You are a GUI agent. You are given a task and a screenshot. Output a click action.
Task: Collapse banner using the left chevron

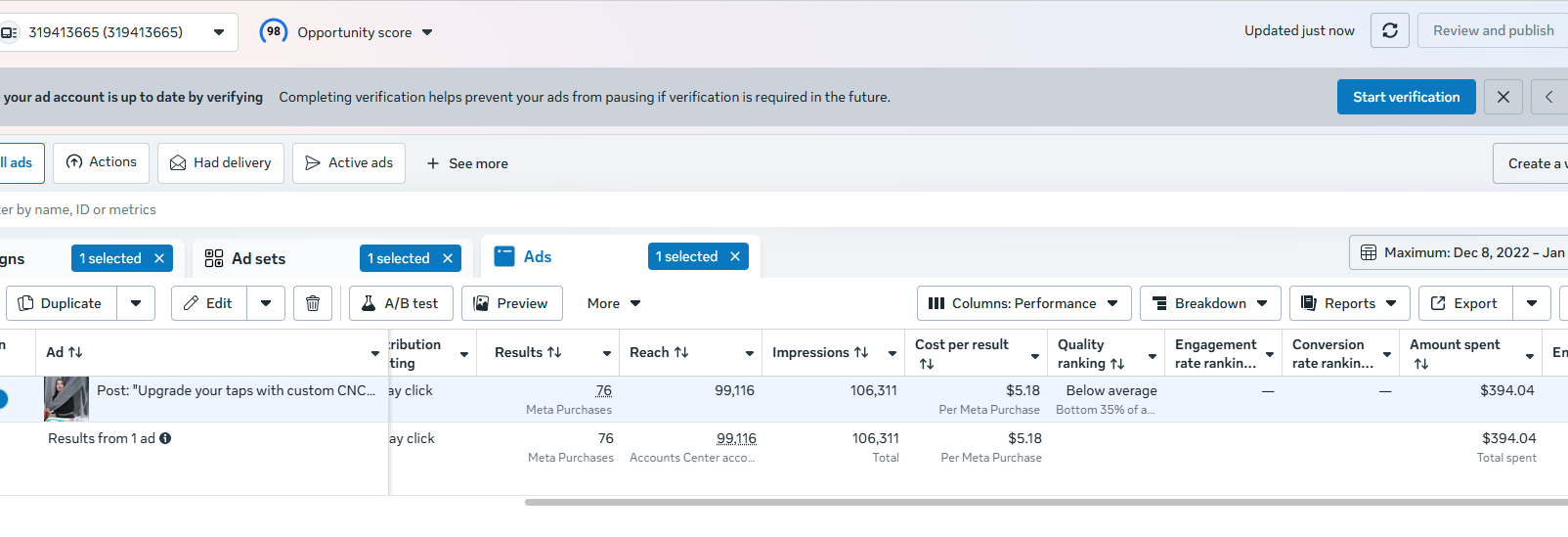click(1548, 97)
